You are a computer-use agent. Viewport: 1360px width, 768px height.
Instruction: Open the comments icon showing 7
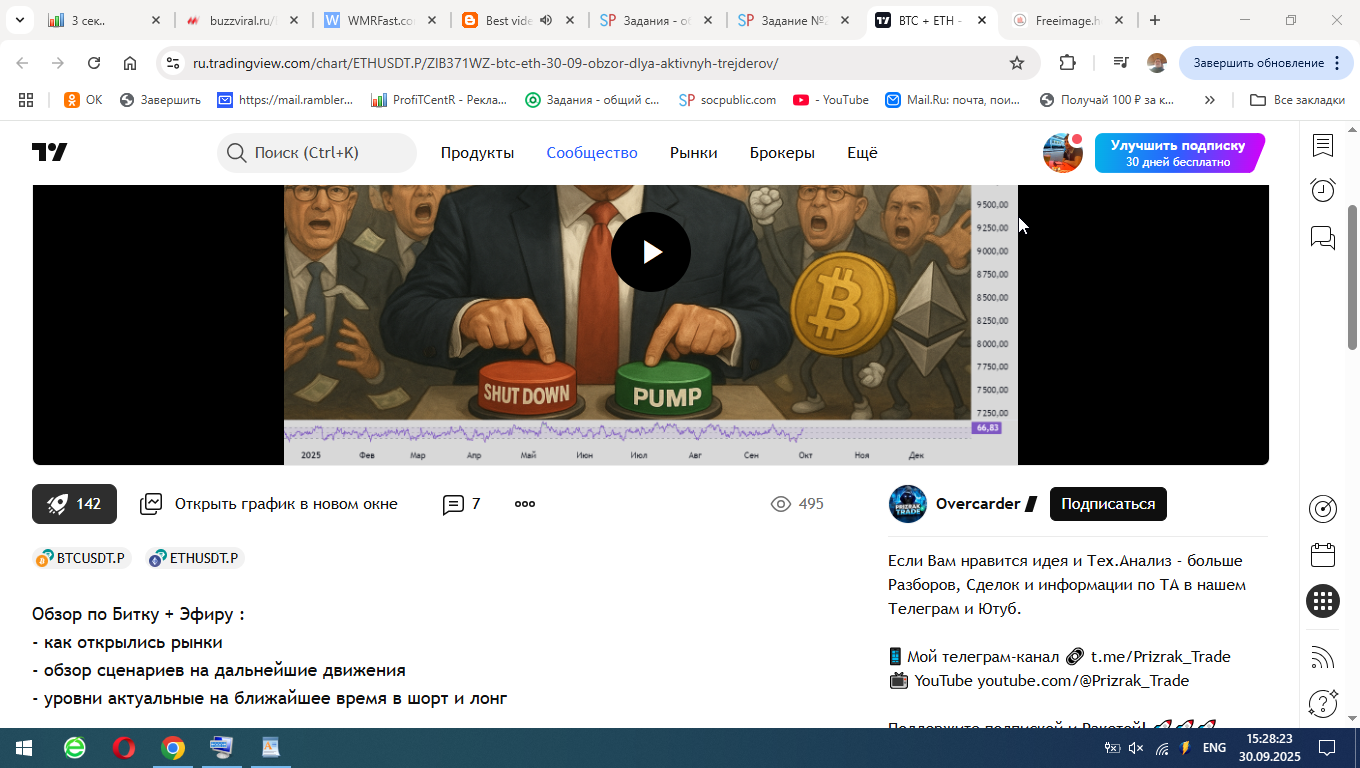click(461, 504)
